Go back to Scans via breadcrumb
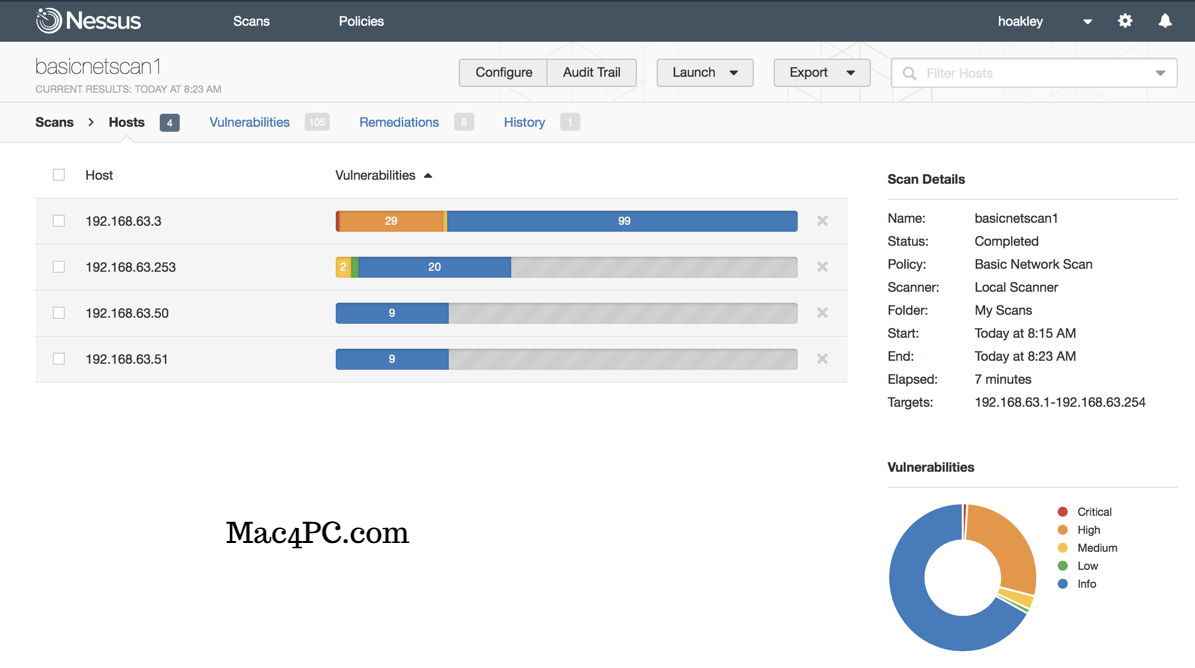Screen dimensions: 1195x668 [x=54, y=122]
